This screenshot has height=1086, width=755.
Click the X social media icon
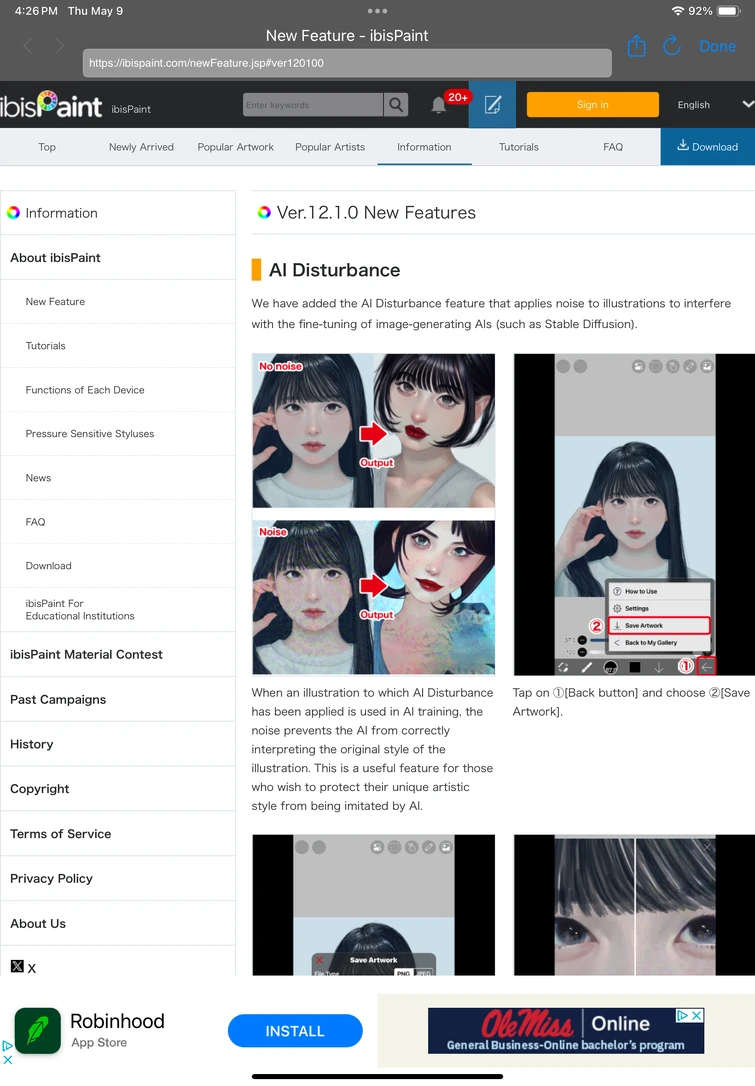(18, 966)
